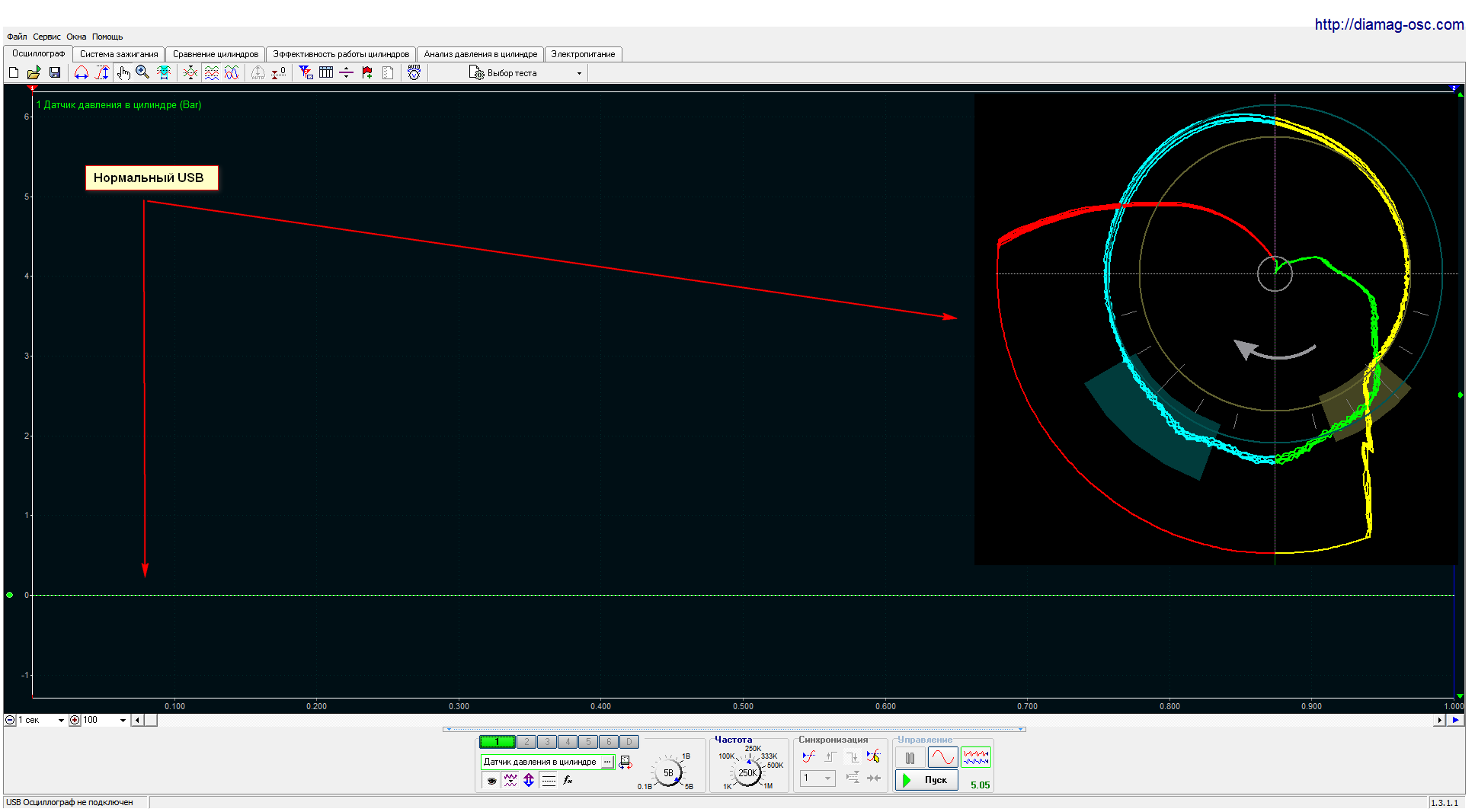
Task: Click the line style icon
Action: (x=549, y=780)
